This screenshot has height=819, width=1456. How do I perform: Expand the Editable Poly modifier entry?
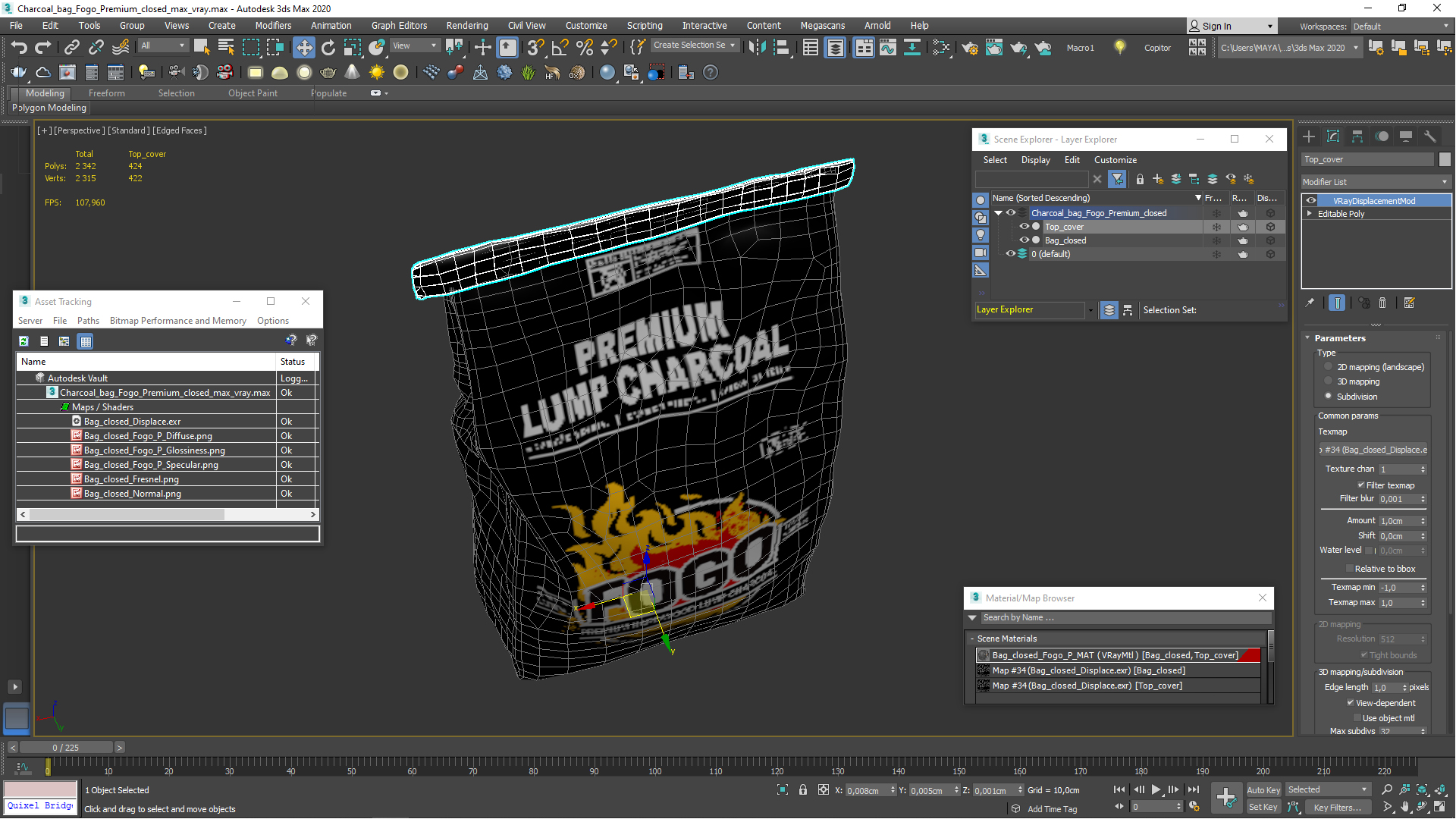tap(1310, 214)
